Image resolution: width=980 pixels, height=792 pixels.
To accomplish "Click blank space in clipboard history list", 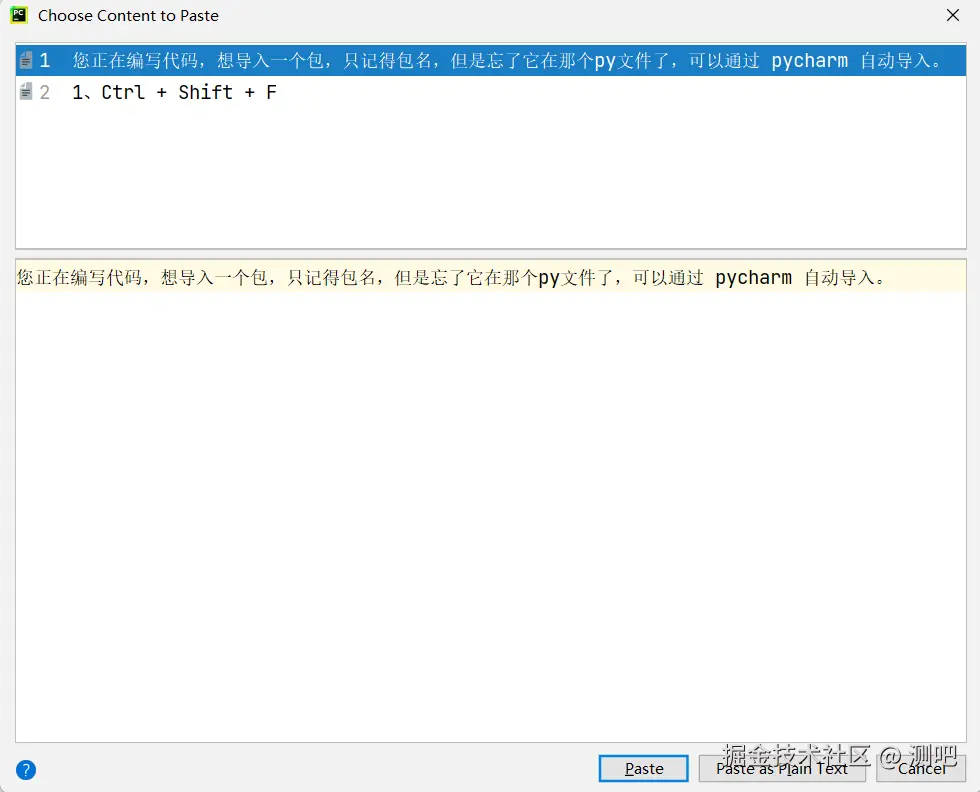I will [491, 178].
